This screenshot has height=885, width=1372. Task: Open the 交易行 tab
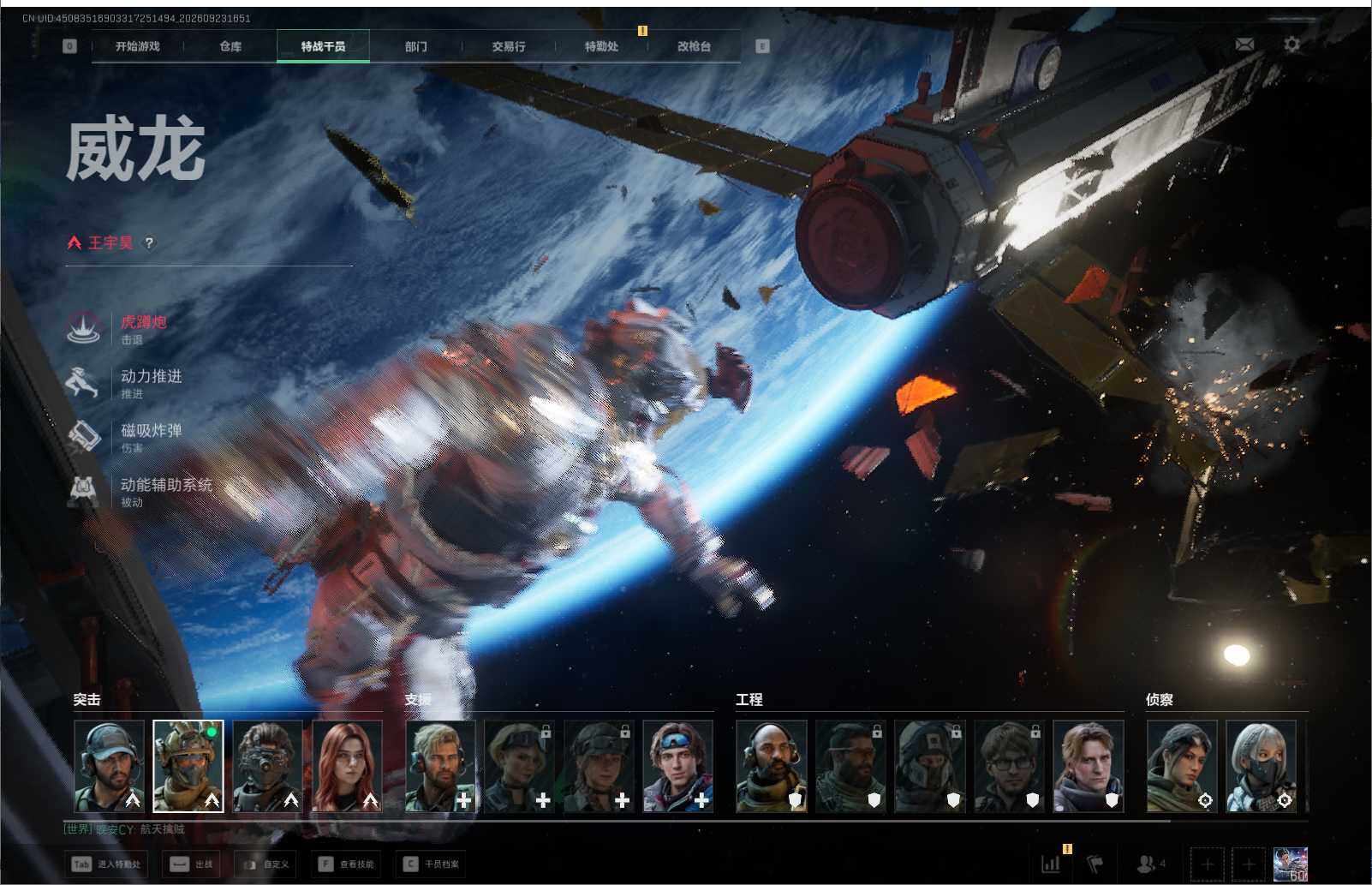click(x=509, y=46)
